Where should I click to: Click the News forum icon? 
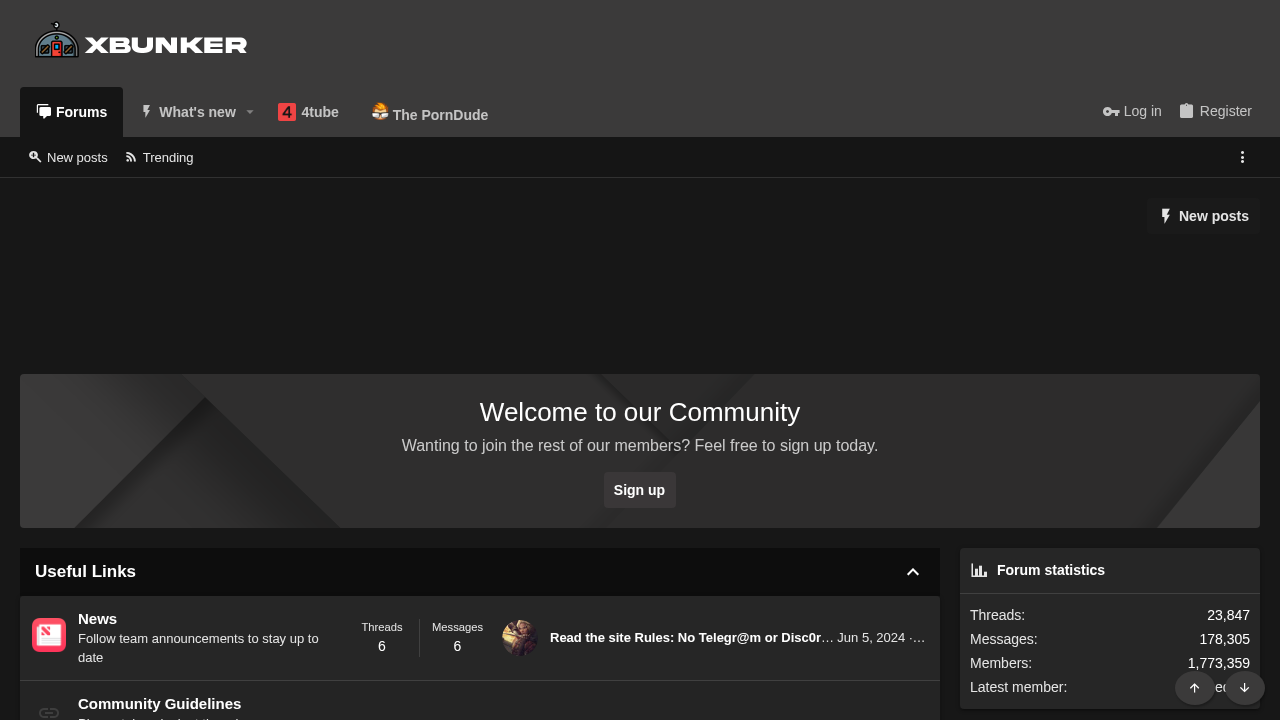coord(49,635)
